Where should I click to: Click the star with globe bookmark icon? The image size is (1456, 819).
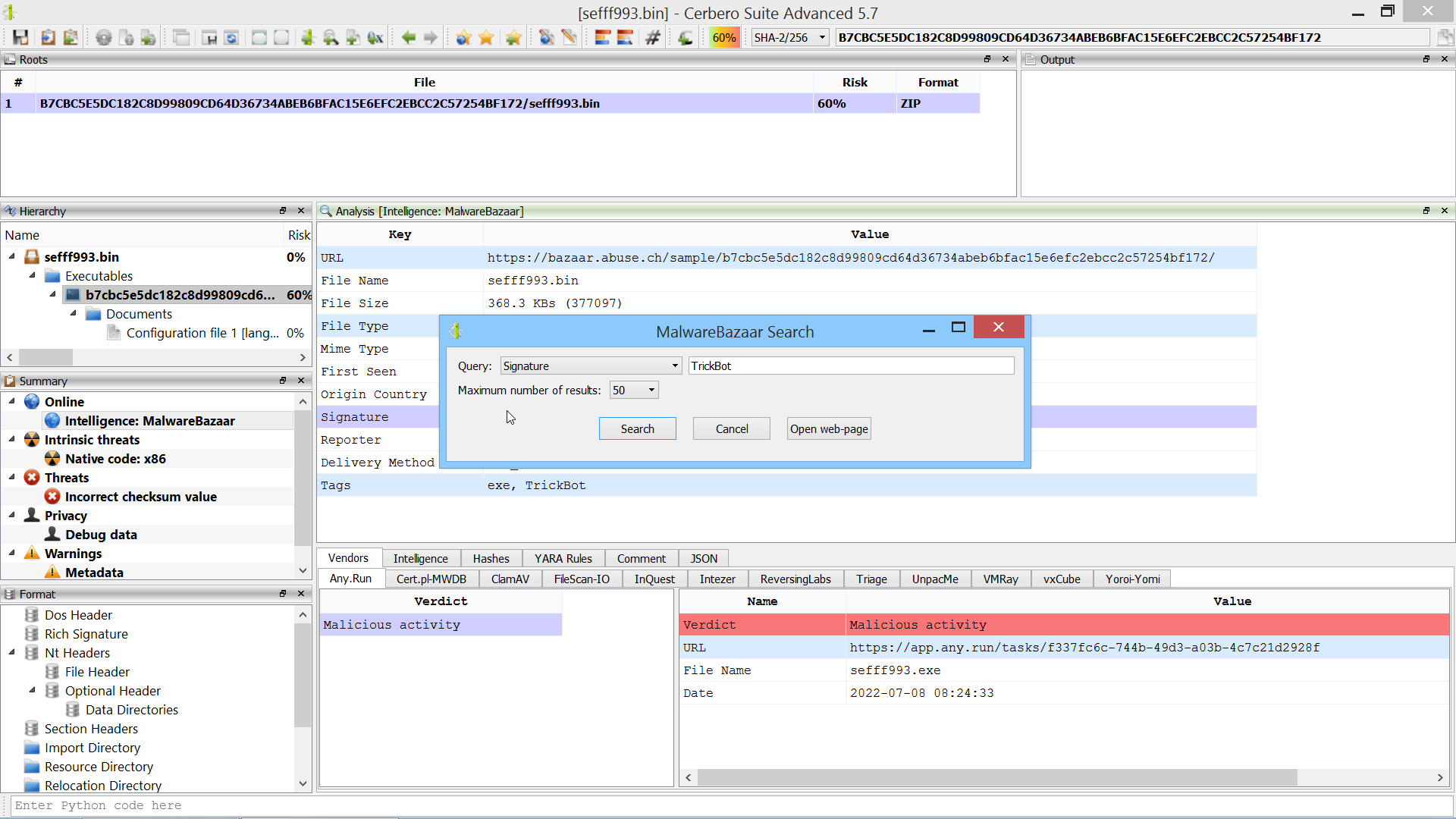[x=464, y=37]
